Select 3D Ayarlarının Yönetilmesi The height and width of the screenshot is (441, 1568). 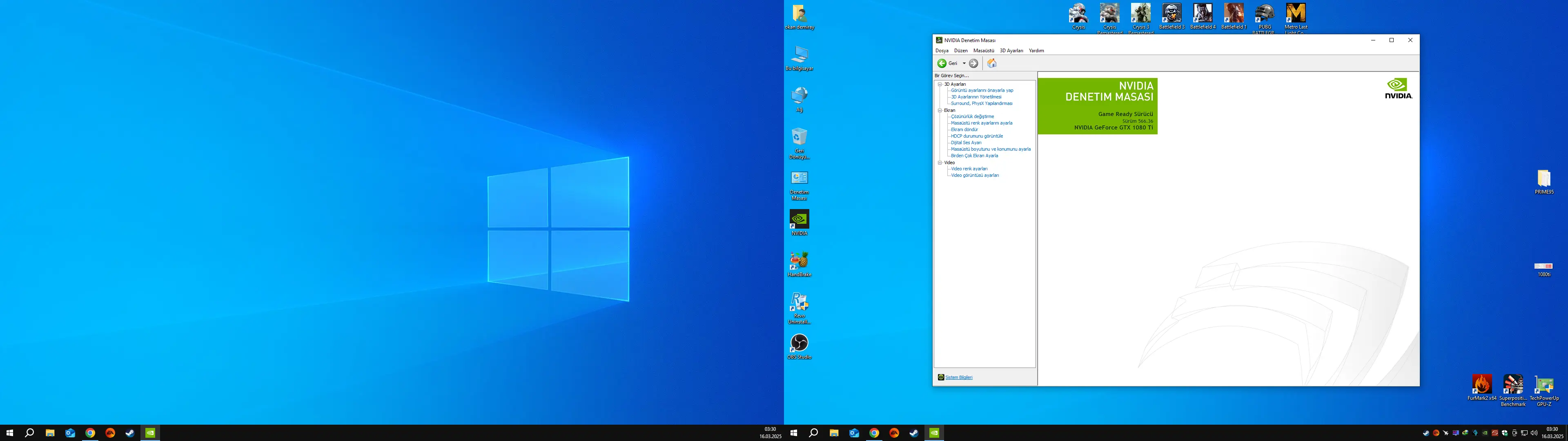(x=976, y=97)
